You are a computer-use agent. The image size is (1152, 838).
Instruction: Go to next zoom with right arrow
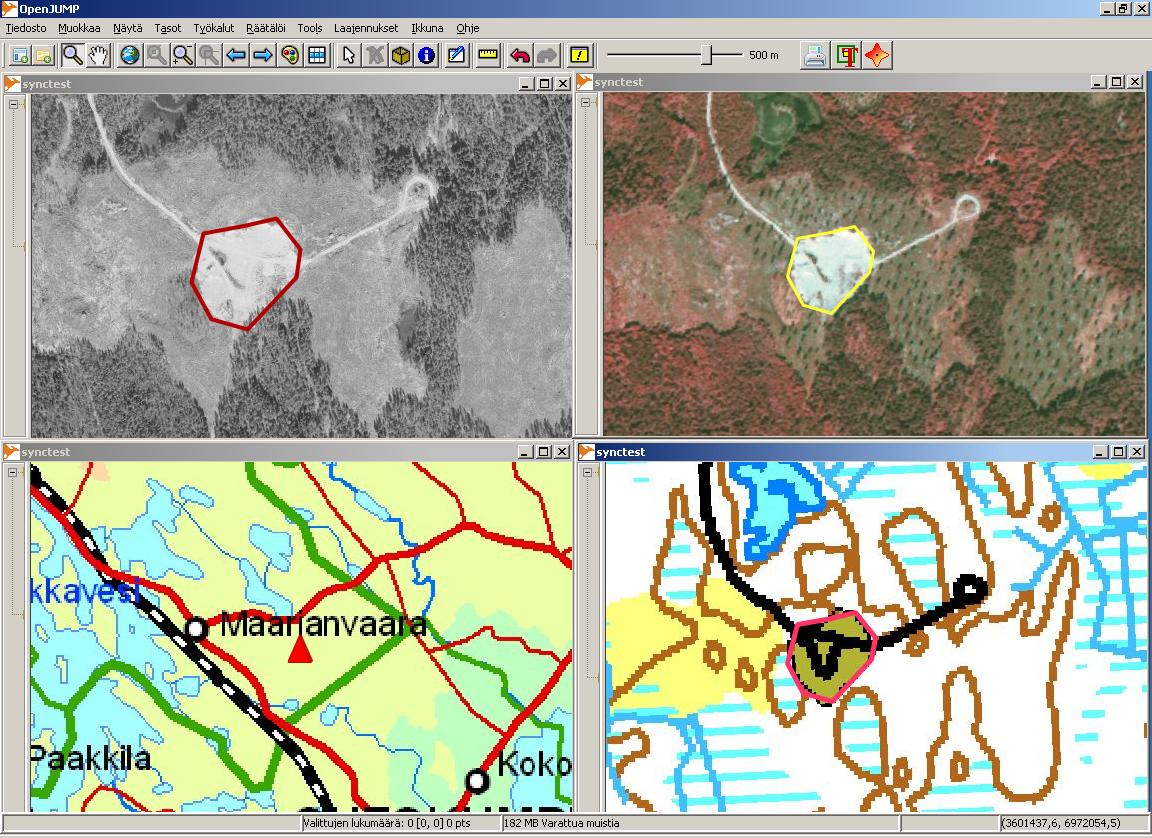click(262, 55)
